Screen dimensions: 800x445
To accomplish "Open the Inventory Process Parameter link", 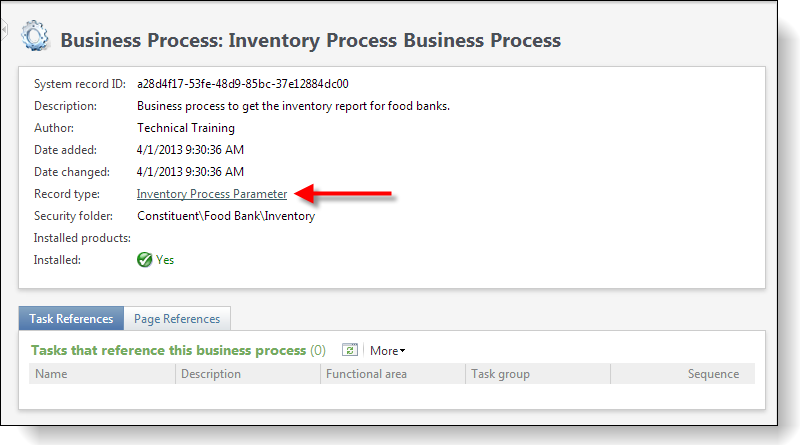I will click(x=212, y=194).
